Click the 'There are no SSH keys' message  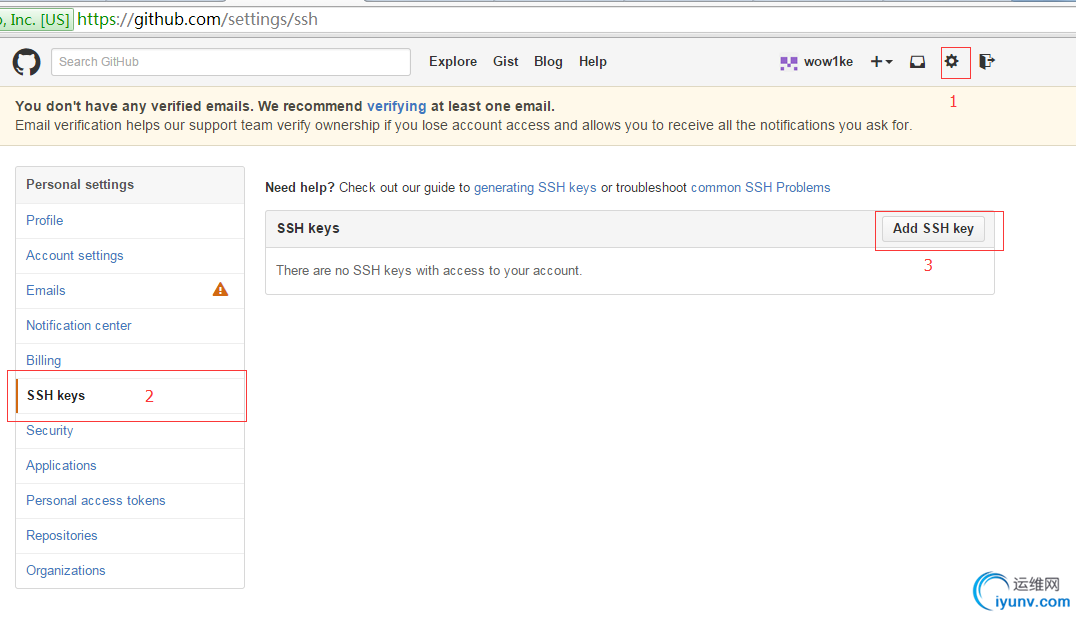(x=429, y=270)
